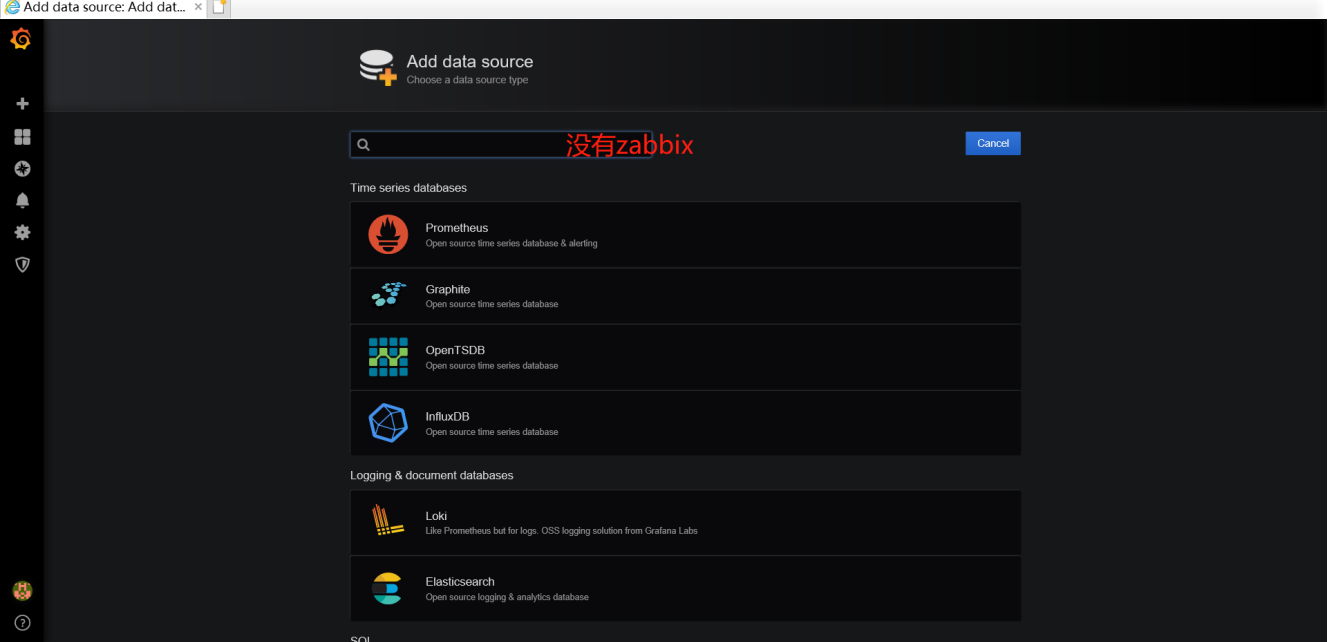The width and height of the screenshot is (1329, 642).
Task: Open the Alerting bell icon
Action: coord(22,200)
